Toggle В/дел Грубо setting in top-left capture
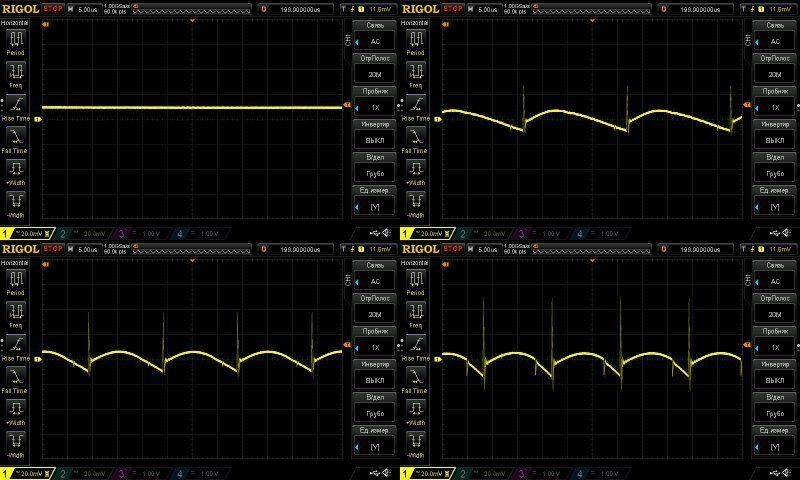 375,167
